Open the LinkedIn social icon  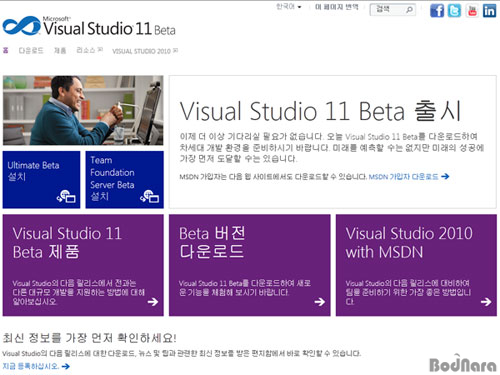tap(489, 10)
